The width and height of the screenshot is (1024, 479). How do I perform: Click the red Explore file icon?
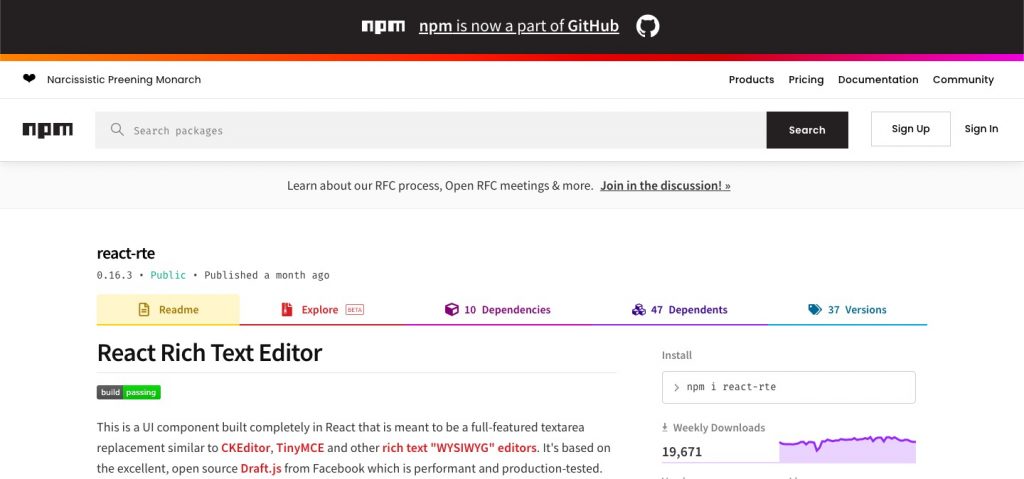tap(287, 310)
